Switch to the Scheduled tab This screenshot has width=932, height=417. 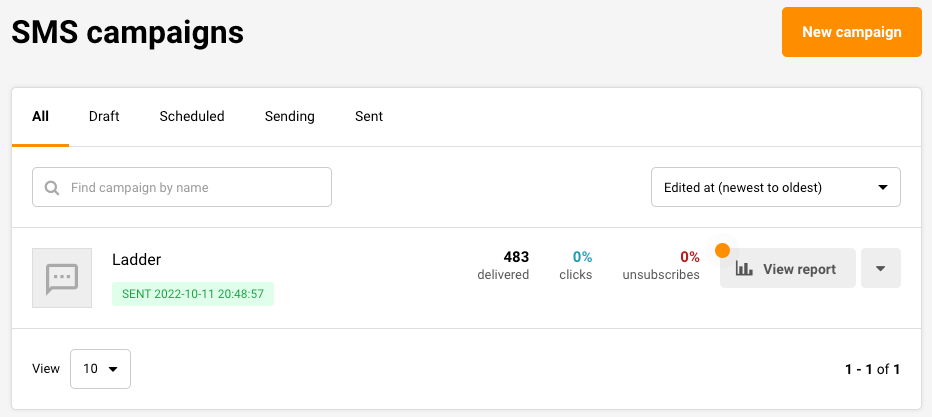pos(192,116)
